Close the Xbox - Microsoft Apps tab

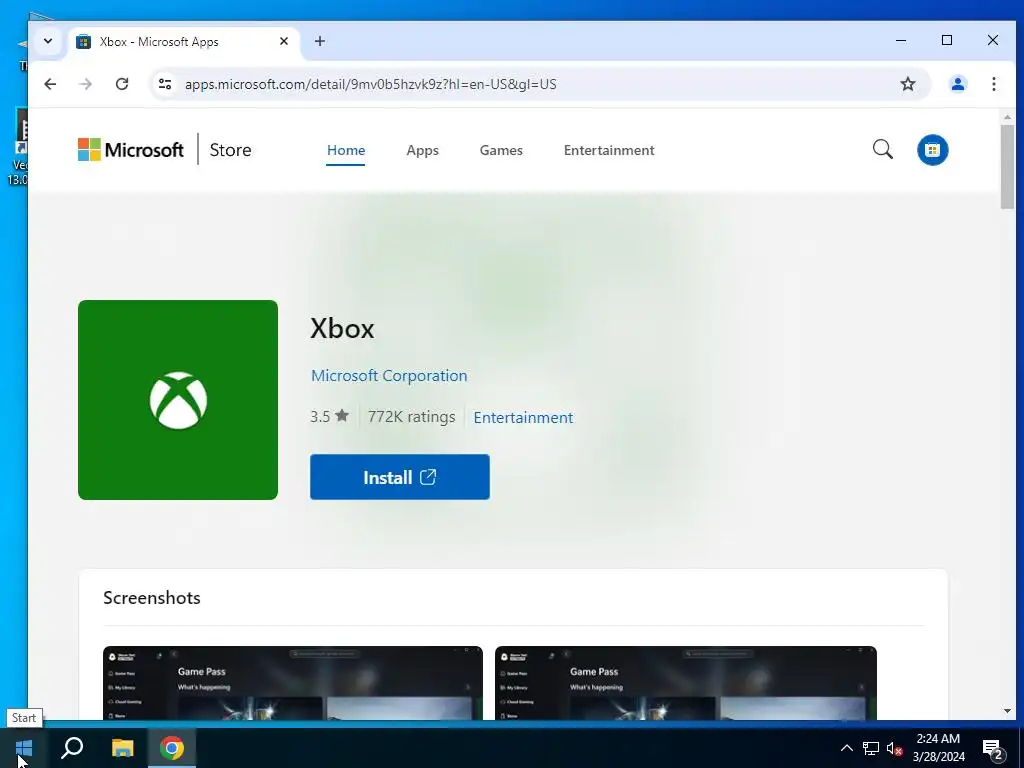click(x=283, y=41)
